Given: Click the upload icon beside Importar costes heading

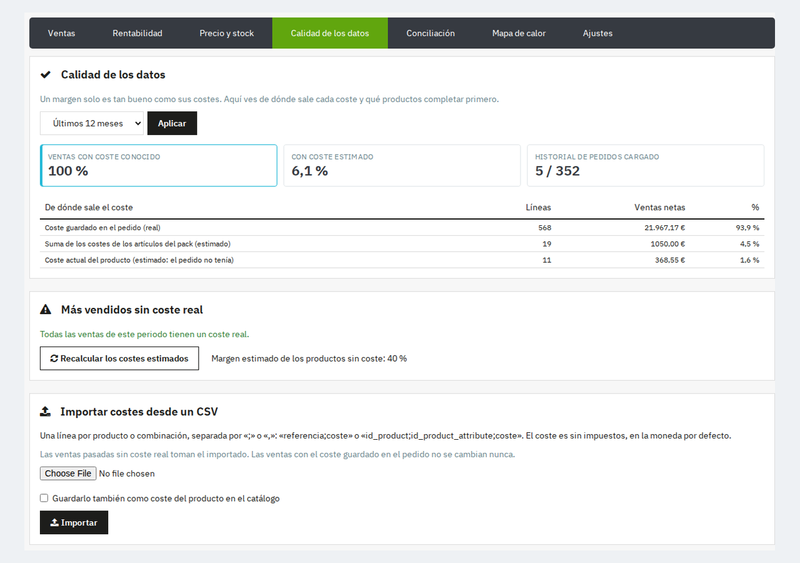Looking at the screenshot, I should click(45, 411).
